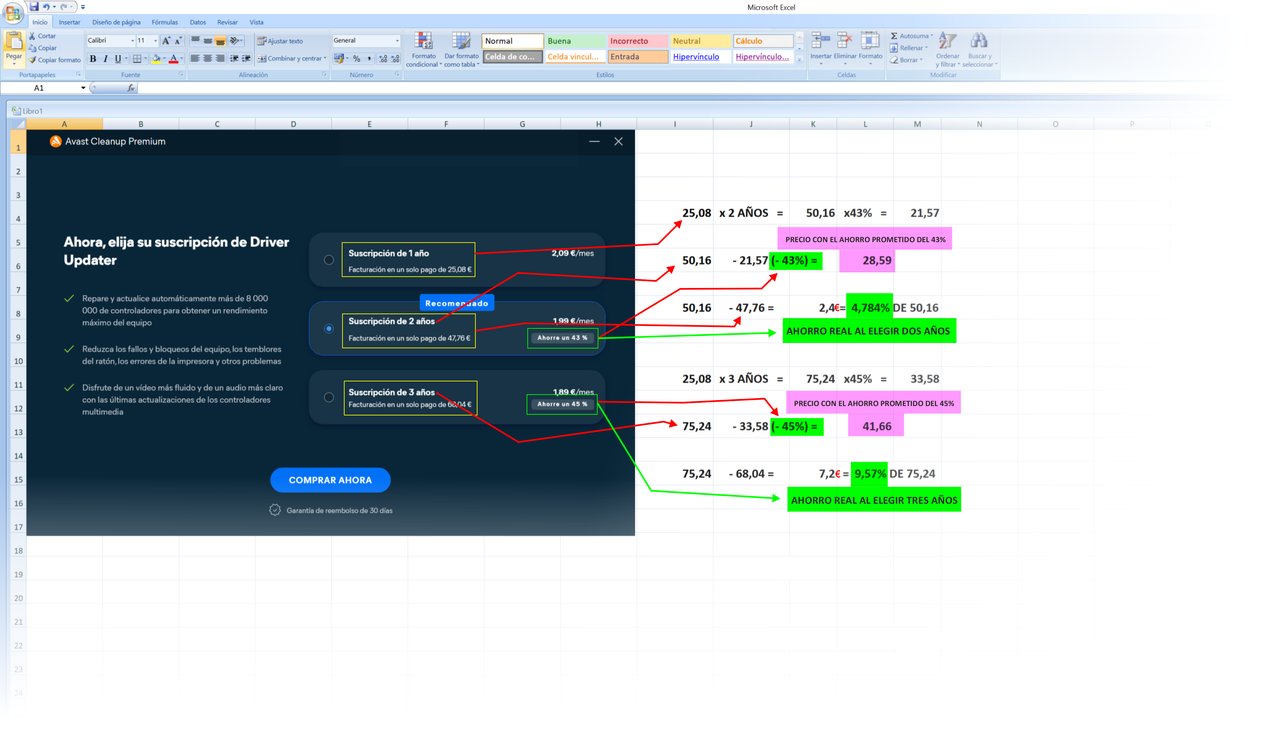Increase font size with the large A icon
Image resolution: width=1280 pixels, height=755 pixels.
(x=166, y=41)
